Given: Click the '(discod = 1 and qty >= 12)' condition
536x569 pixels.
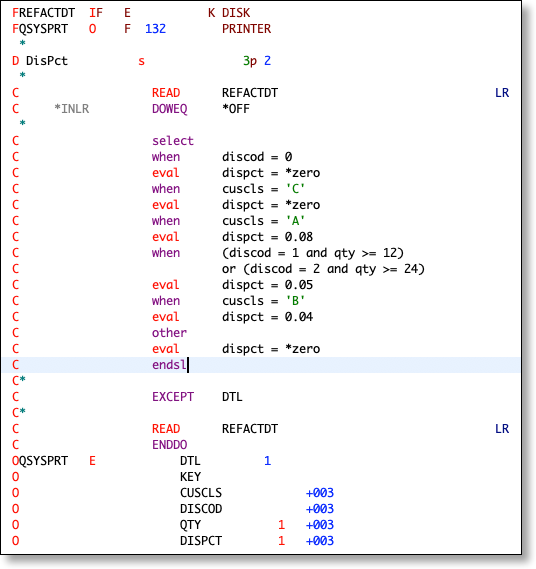Looking at the screenshot, I should point(313,253).
